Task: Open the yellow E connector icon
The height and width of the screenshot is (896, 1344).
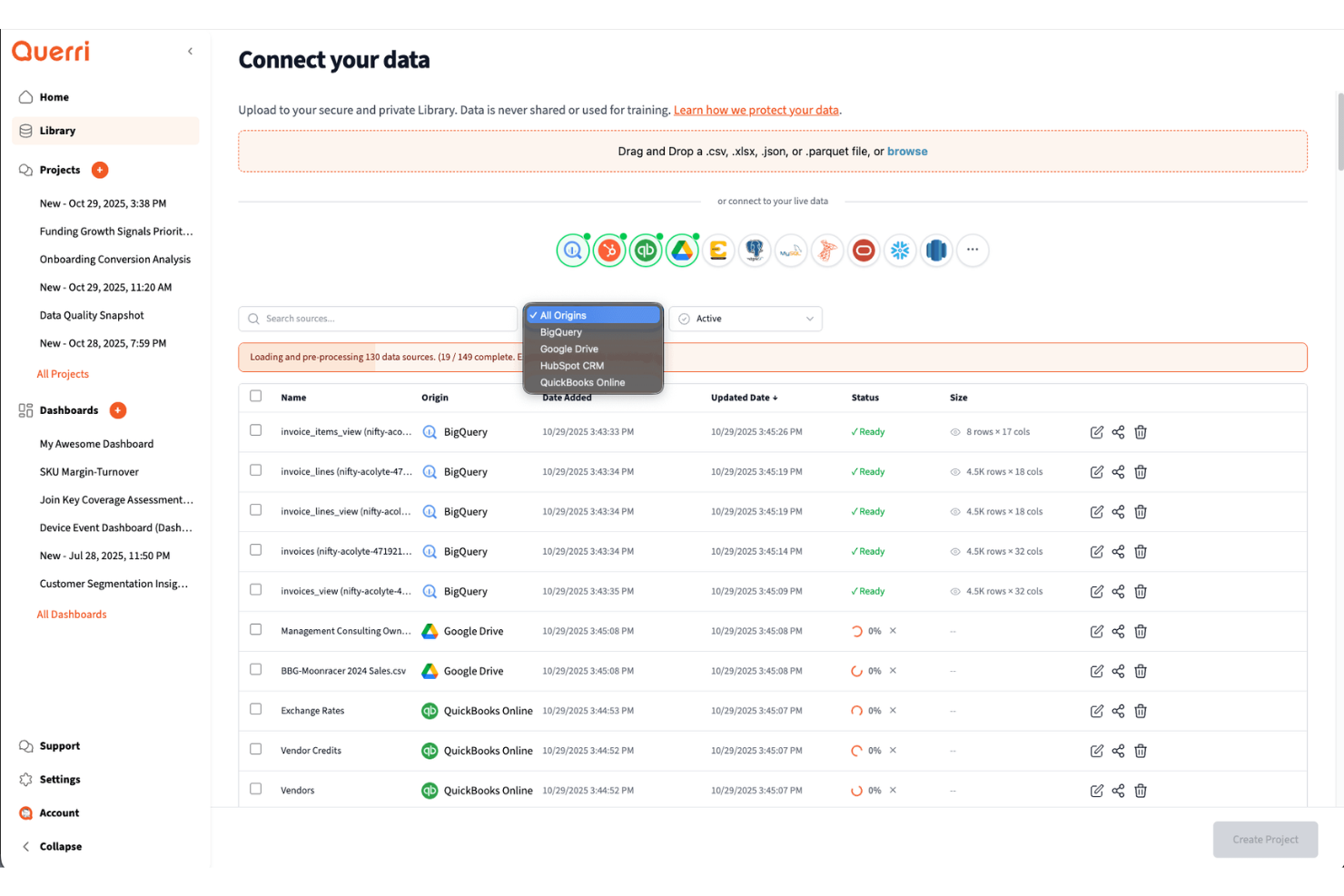Action: (718, 250)
